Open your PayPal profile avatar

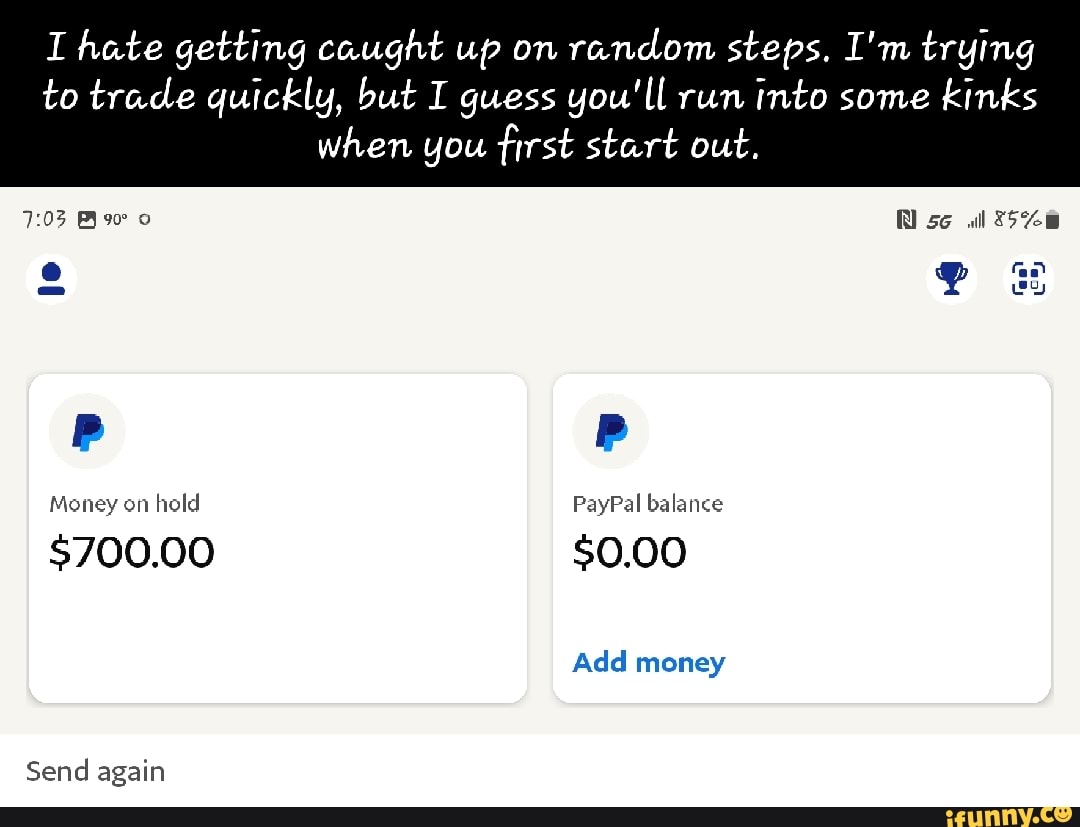click(51, 279)
